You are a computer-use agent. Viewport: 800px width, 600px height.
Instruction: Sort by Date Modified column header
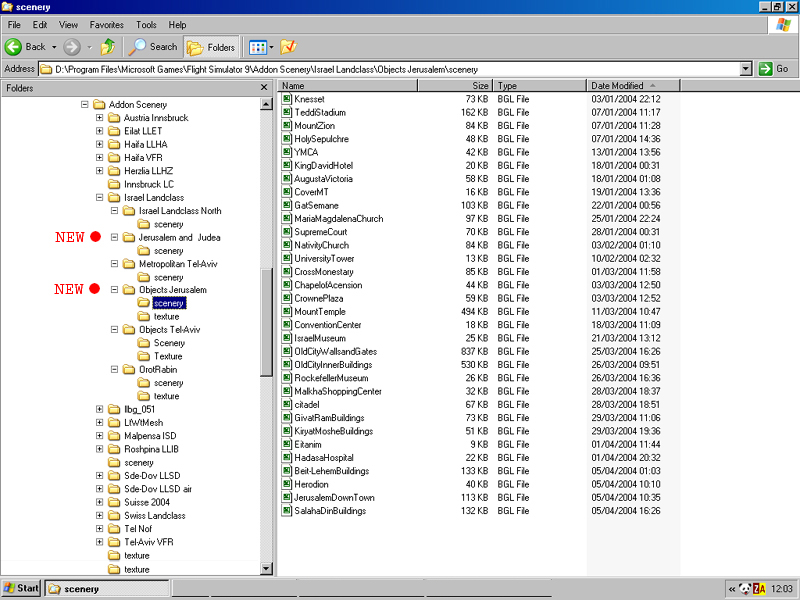pyautogui.click(x=633, y=86)
